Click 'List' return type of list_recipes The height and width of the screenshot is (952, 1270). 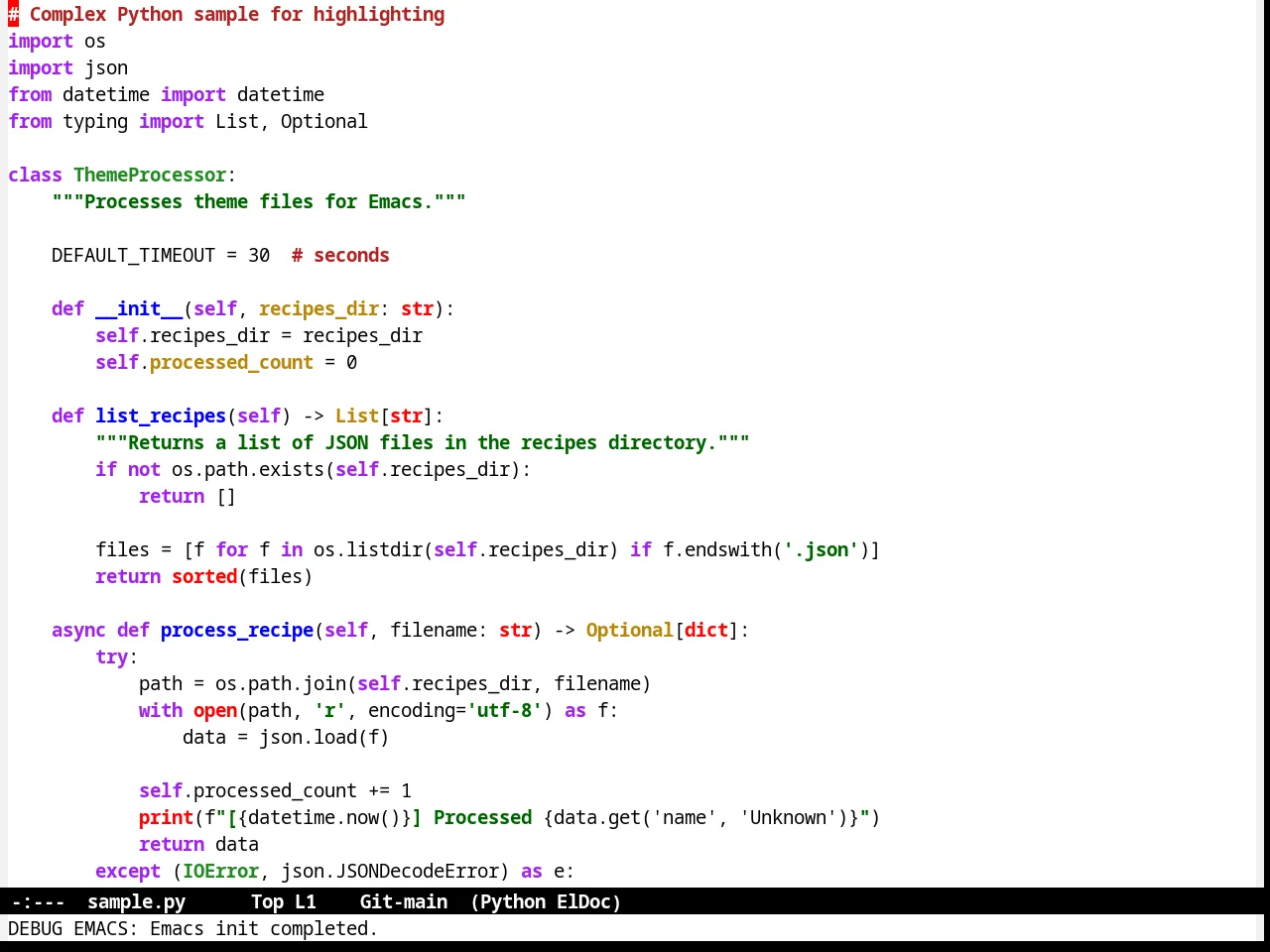click(x=357, y=416)
